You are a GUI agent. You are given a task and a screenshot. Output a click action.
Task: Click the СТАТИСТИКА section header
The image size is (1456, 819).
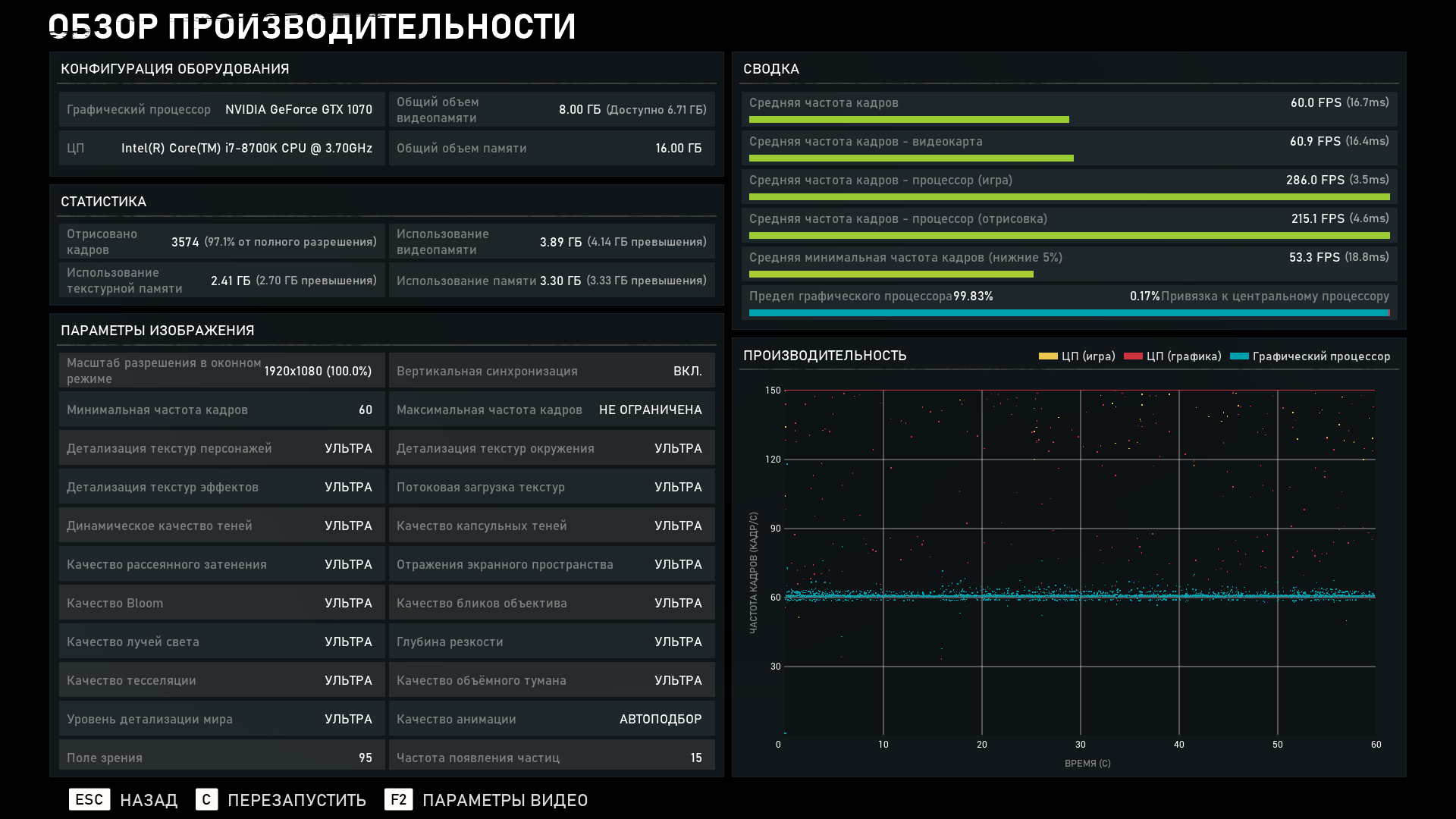104,202
